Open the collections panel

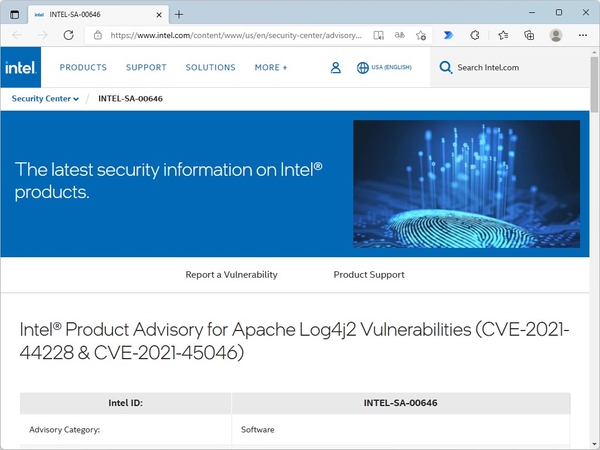[529, 35]
